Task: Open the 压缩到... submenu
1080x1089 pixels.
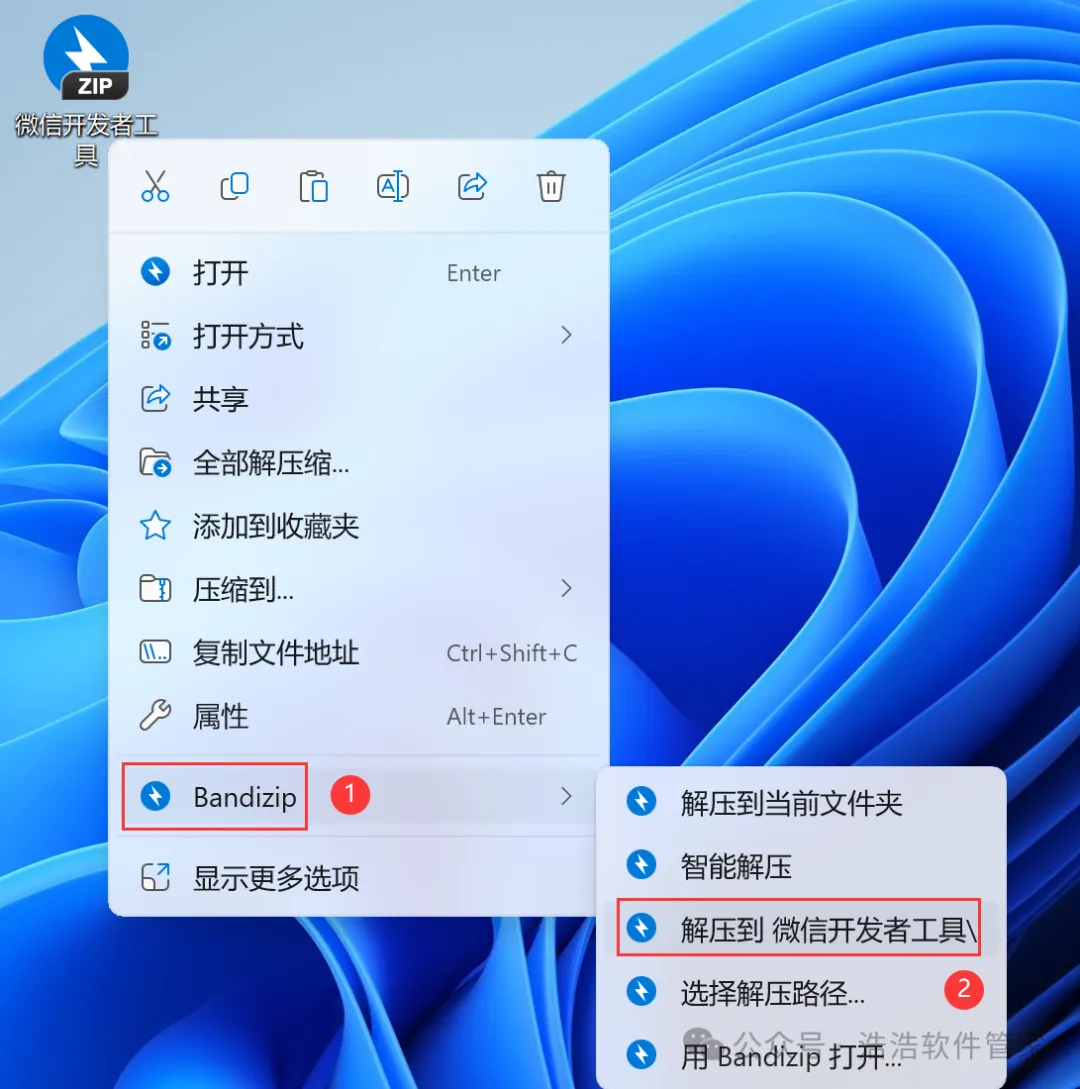Action: 358,589
